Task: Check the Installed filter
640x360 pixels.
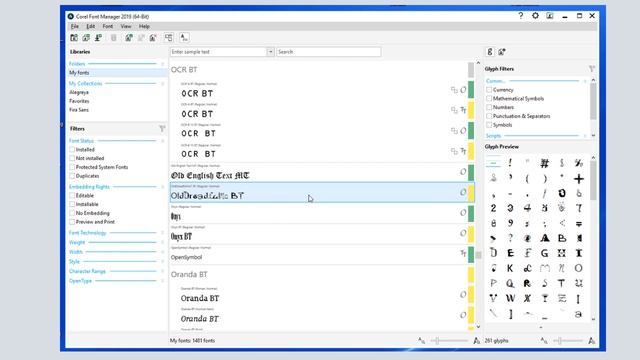Action: (72, 150)
